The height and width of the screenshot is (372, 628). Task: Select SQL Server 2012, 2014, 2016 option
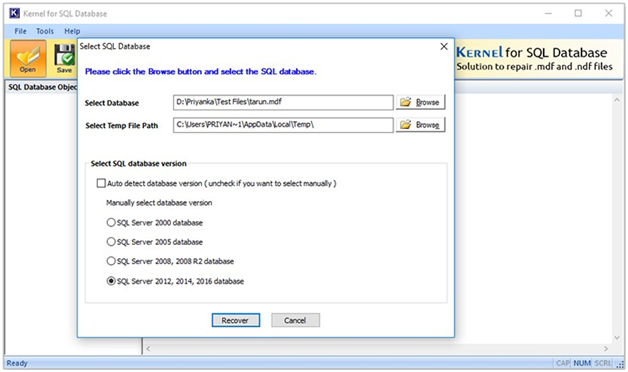tap(111, 281)
